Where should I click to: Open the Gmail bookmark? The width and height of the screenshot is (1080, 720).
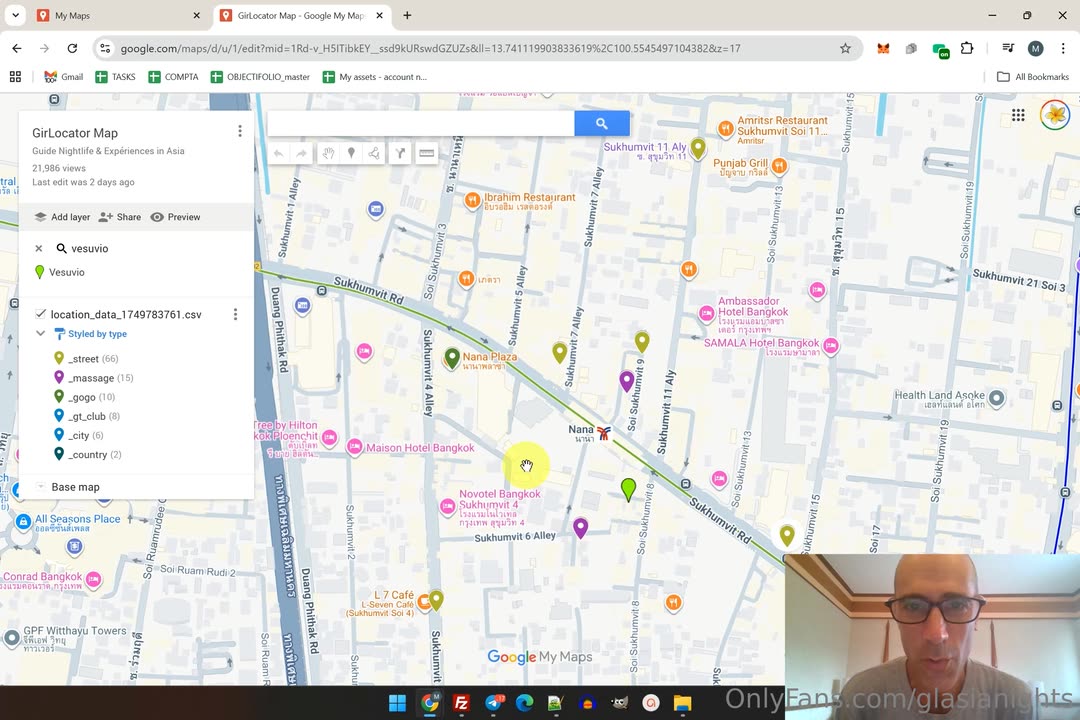pyautogui.click(x=63, y=77)
